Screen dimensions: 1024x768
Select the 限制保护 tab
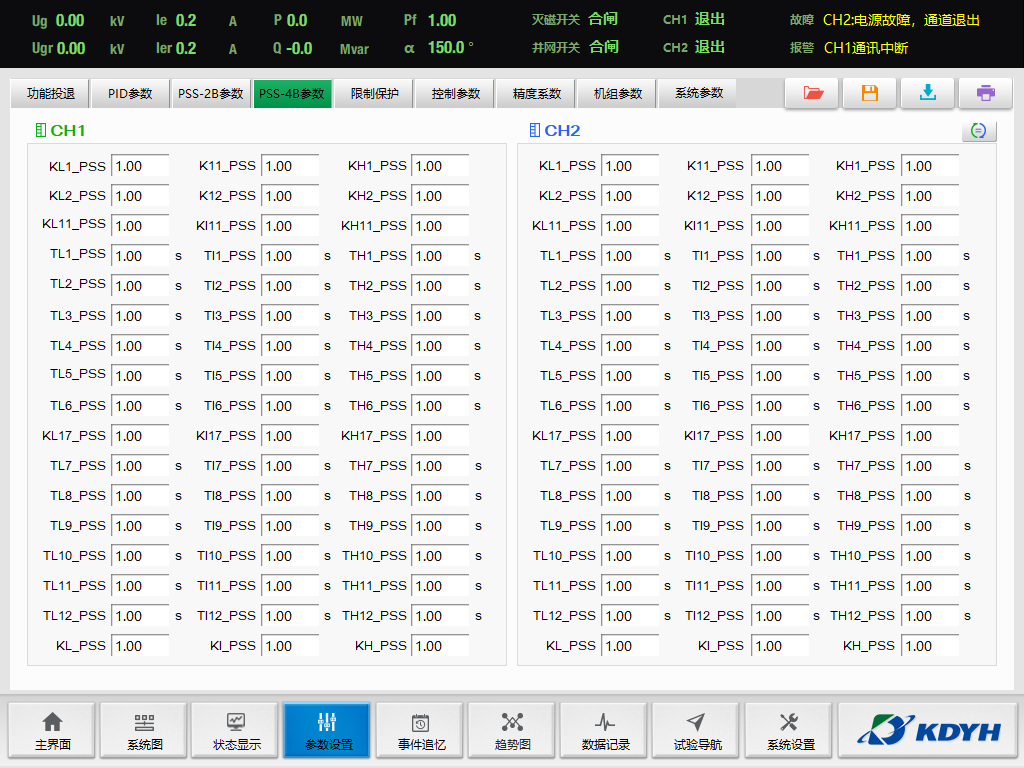[374, 94]
